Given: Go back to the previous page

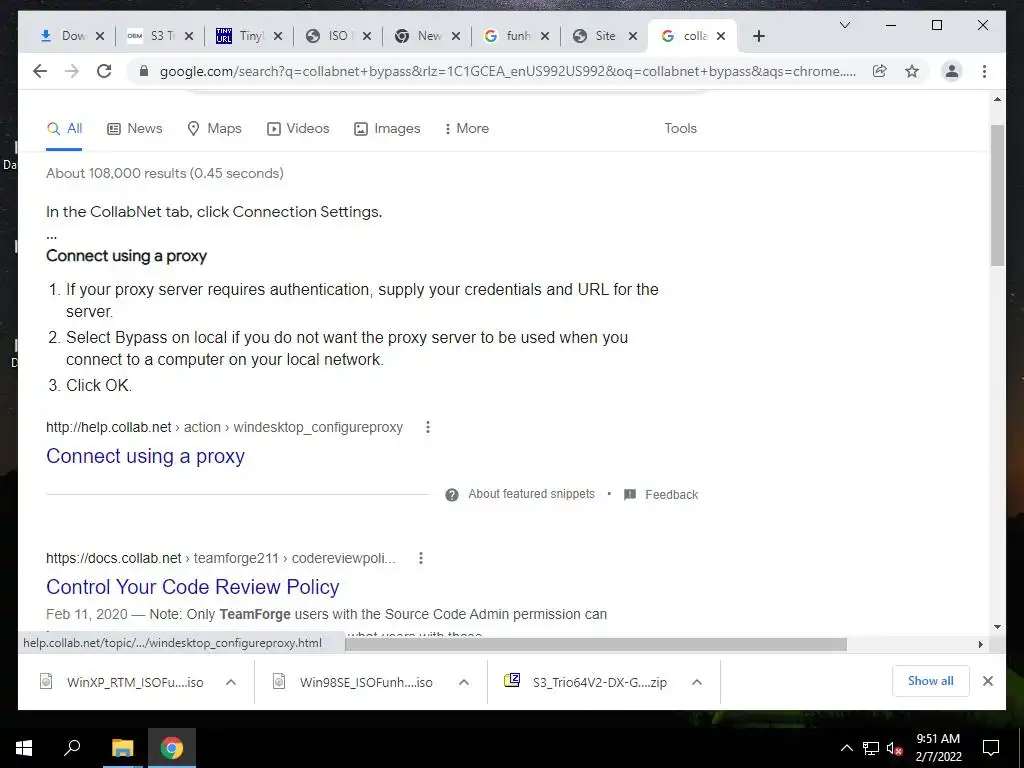Looking at the screenshot, I should pos(40,71).
